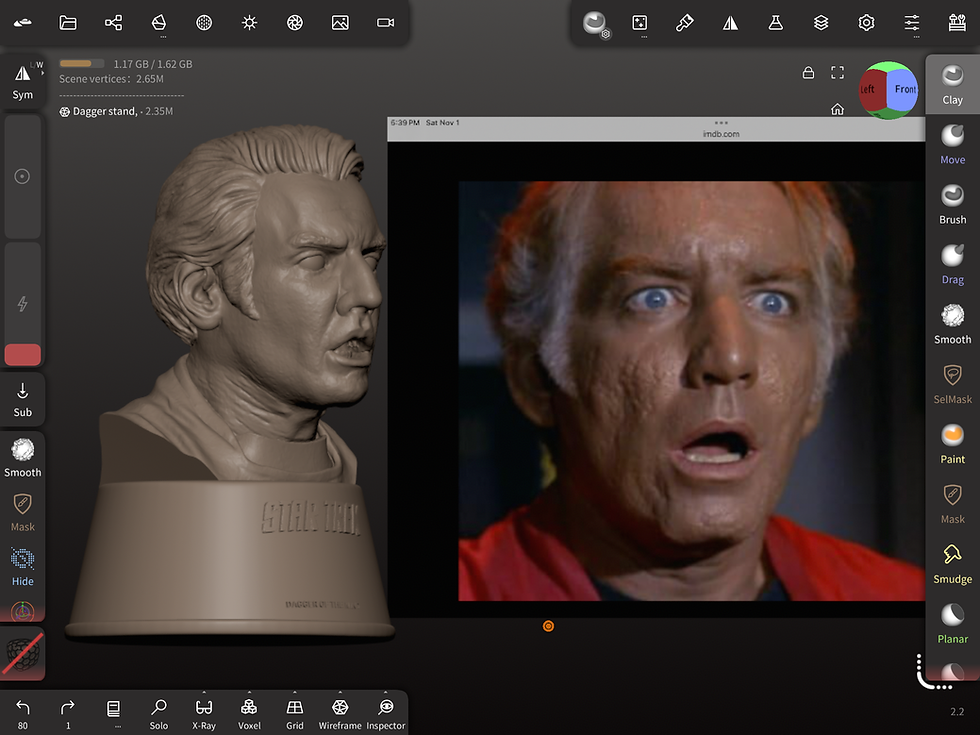Open the main stingray app menu
This screenshot has height=735, width=980.
coord(22,23)
